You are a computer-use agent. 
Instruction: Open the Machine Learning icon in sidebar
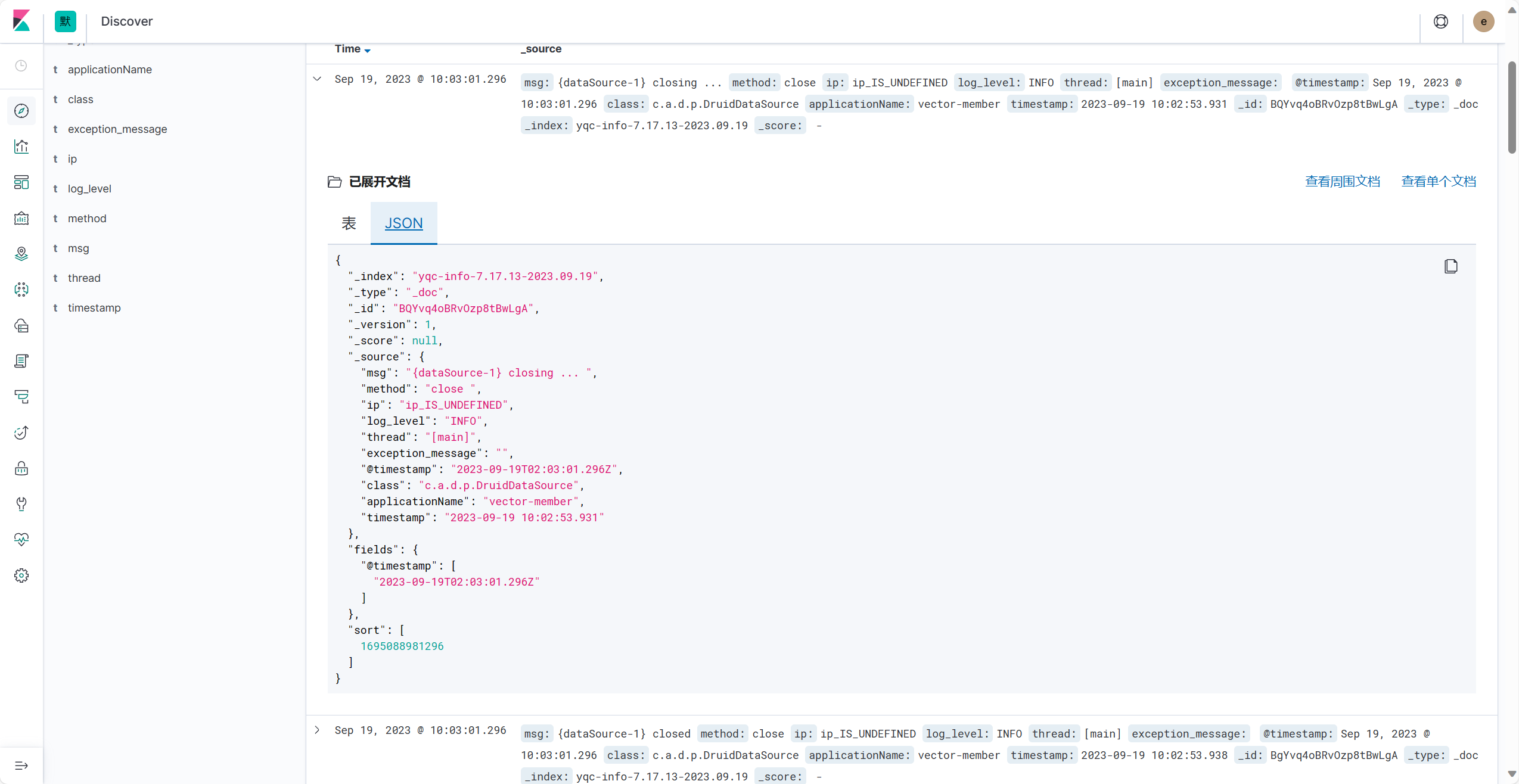coord(21,290)
